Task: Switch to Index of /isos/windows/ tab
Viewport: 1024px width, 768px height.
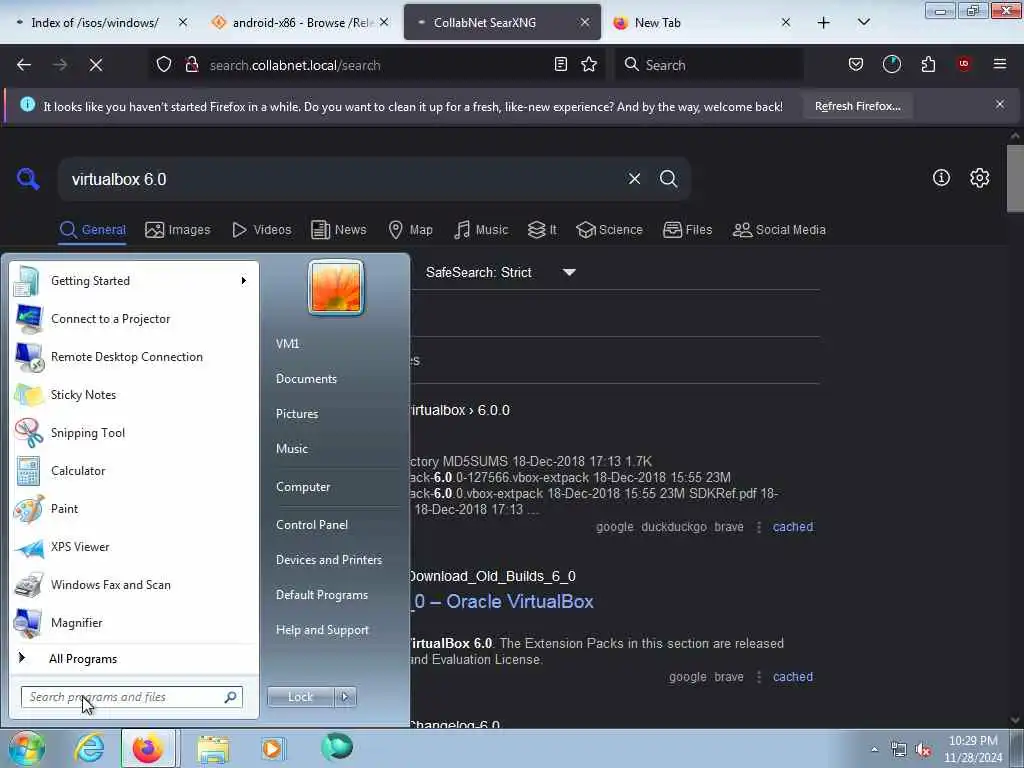Action: point(95,23)
